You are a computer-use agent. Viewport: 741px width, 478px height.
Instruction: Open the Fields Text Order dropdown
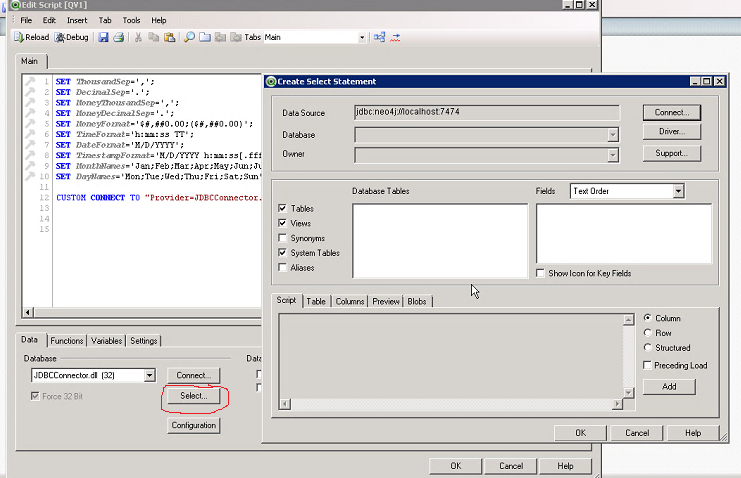pos(677,191)
